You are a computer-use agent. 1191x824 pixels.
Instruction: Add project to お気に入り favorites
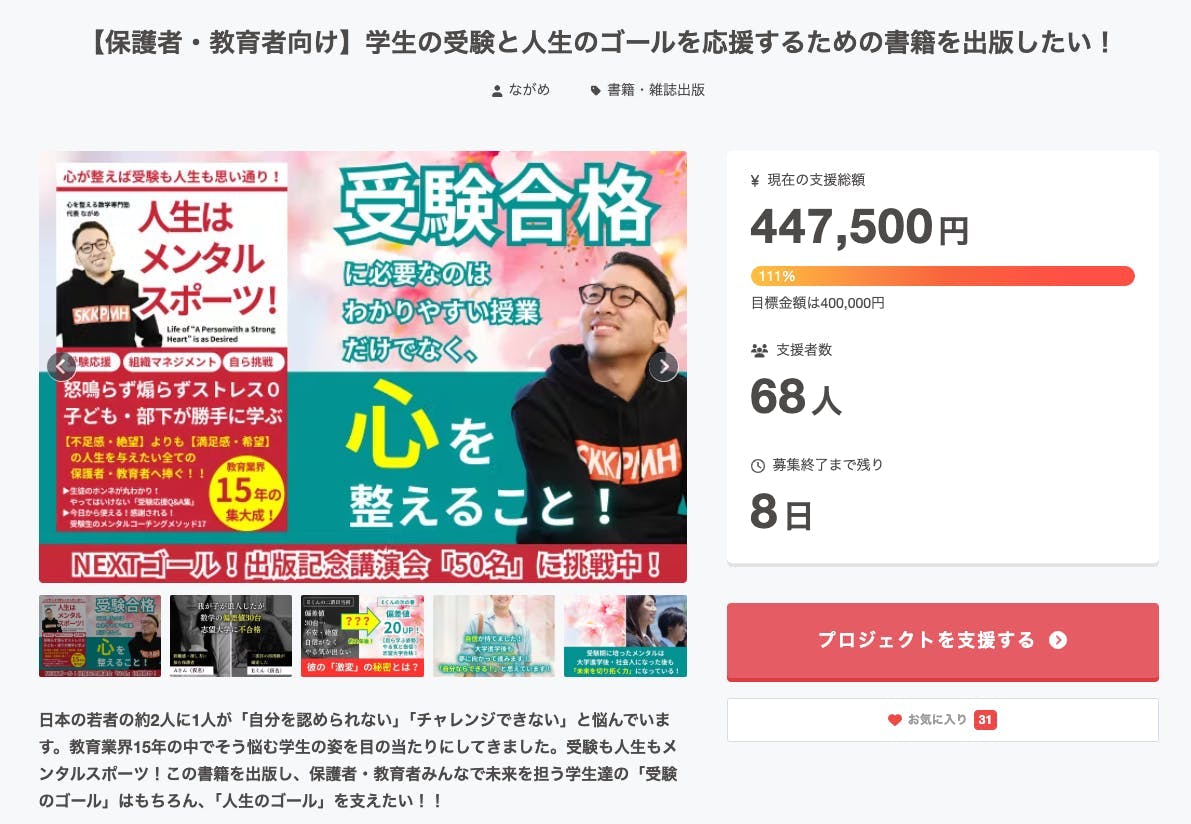(943, 719)
